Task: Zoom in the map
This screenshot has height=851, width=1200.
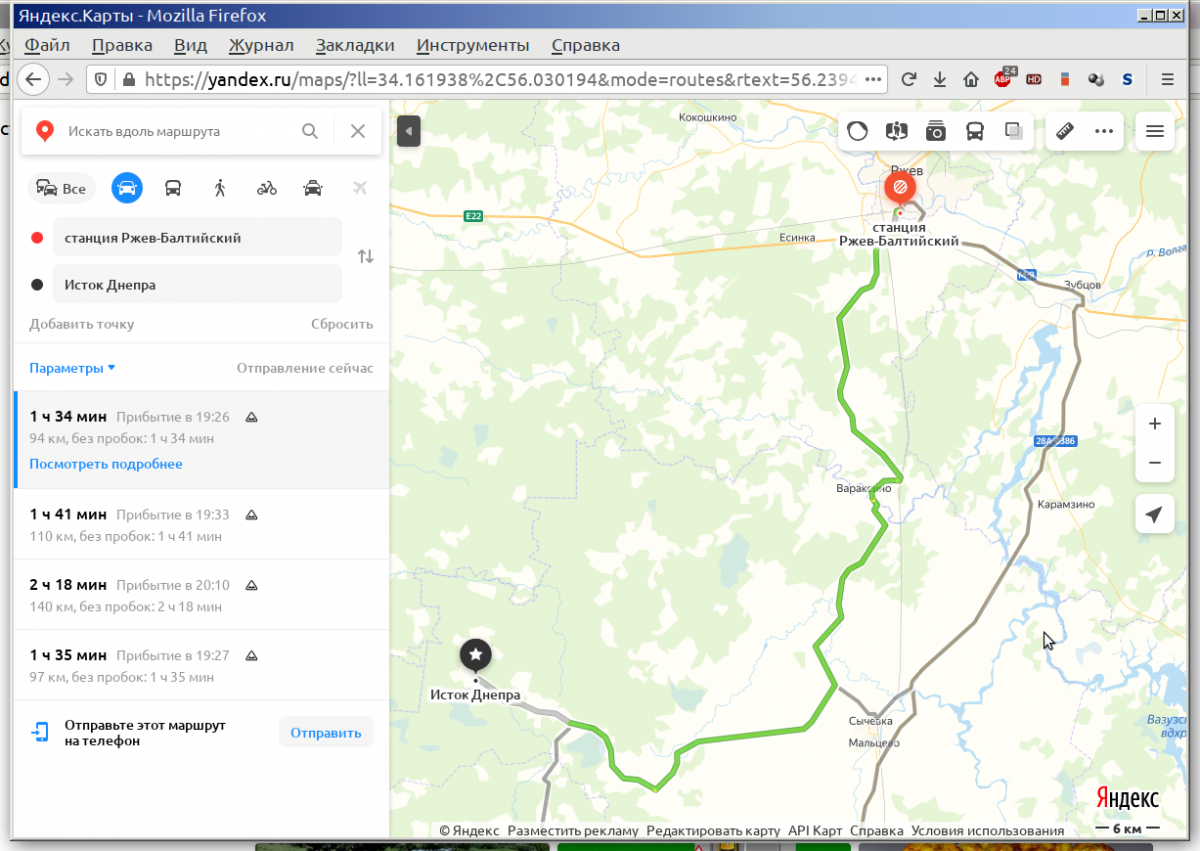Action: click(1155, 424)
